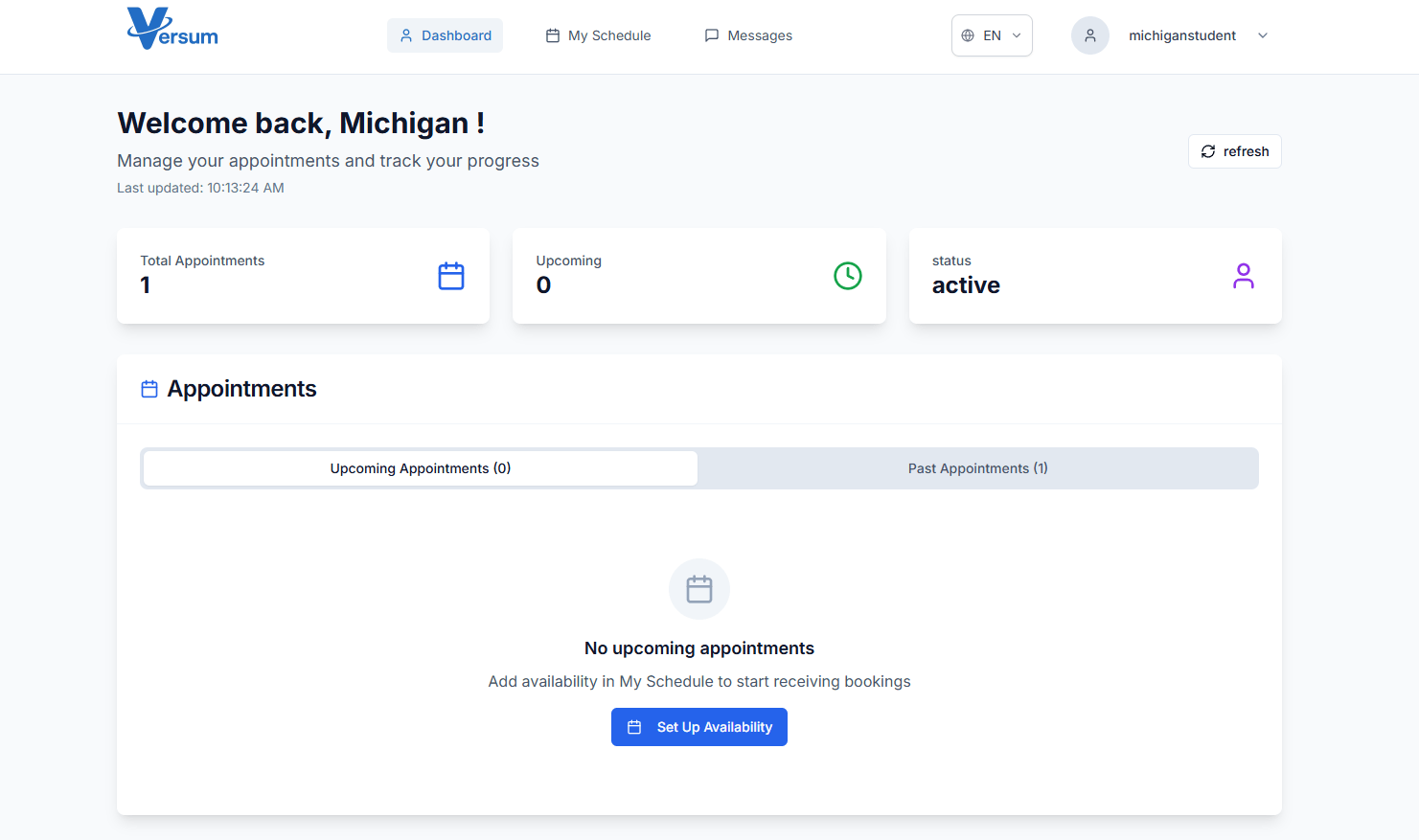The image size is (1419, 840).
Task: Open the Messages page
Action: click(748, 35)
